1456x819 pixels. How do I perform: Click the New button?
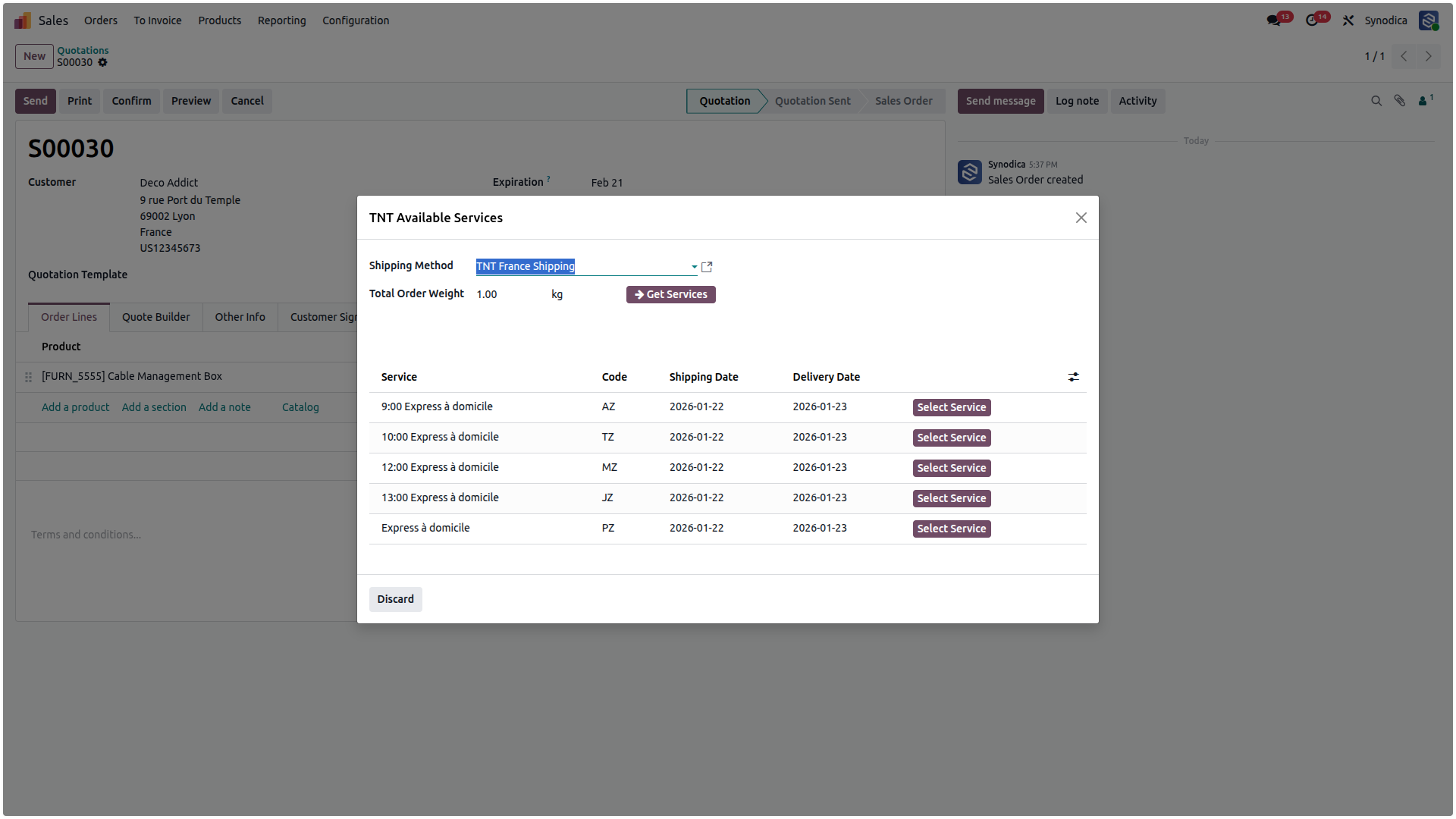(34, 56)
